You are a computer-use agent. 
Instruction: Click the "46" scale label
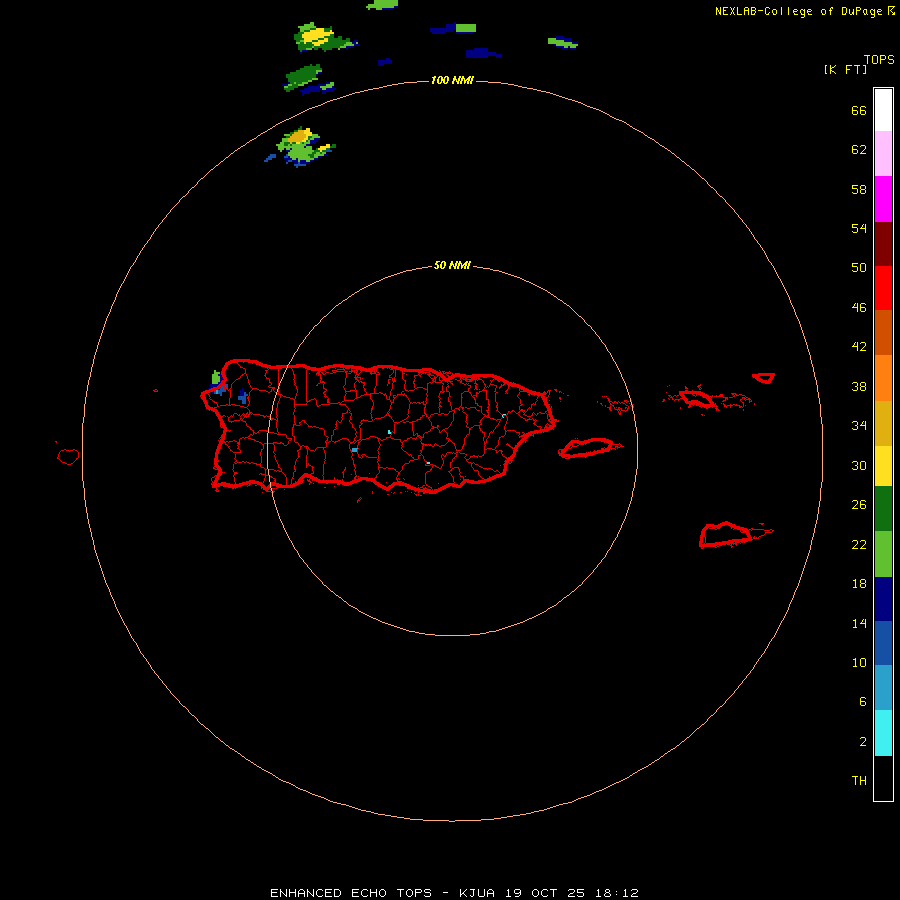(x=859, y=308)
